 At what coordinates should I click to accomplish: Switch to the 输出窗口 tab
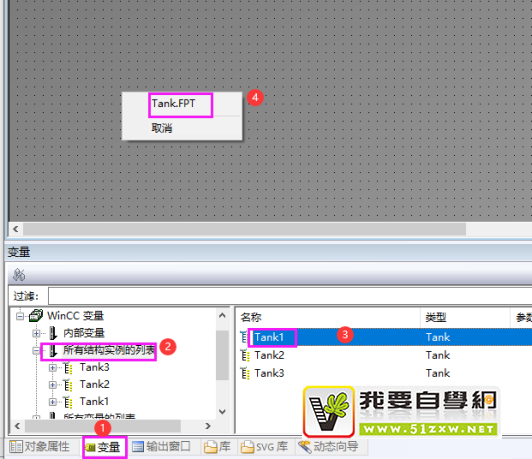pyautogui.click(x=162, y=446)
